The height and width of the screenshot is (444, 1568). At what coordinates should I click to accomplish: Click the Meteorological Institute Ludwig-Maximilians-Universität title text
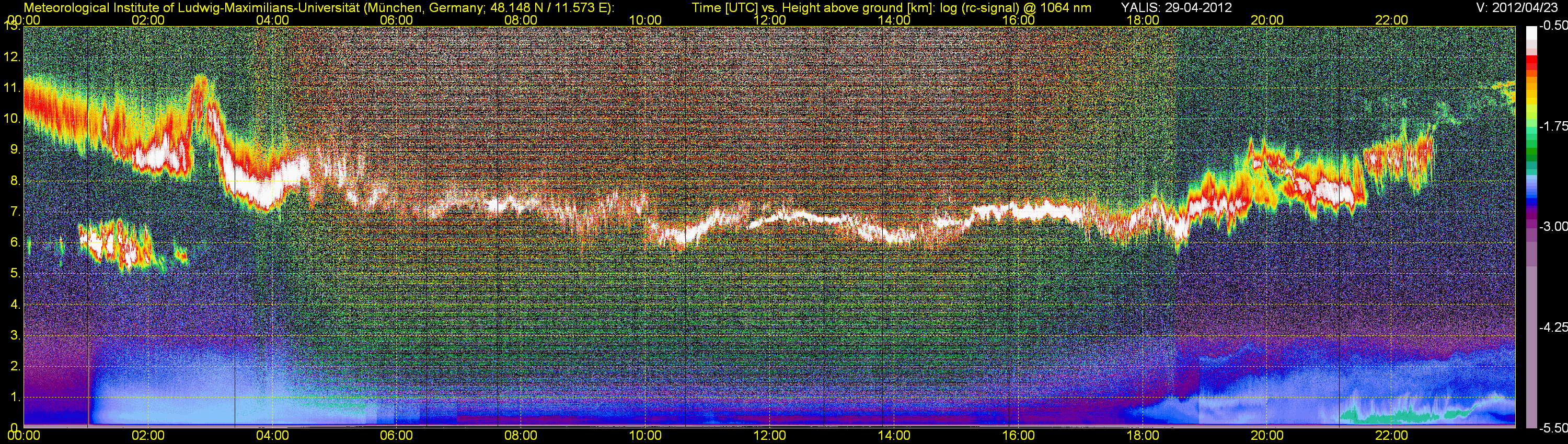click(x=319, y=8)
